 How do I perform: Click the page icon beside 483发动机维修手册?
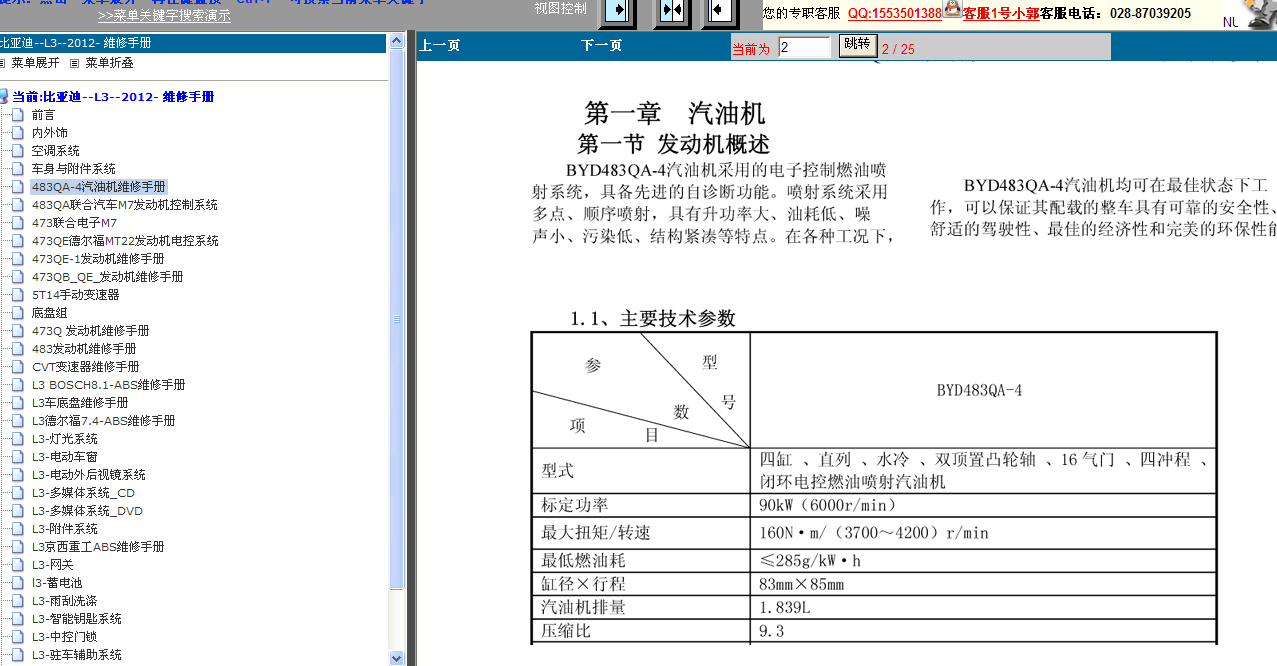tap(17, 349)
